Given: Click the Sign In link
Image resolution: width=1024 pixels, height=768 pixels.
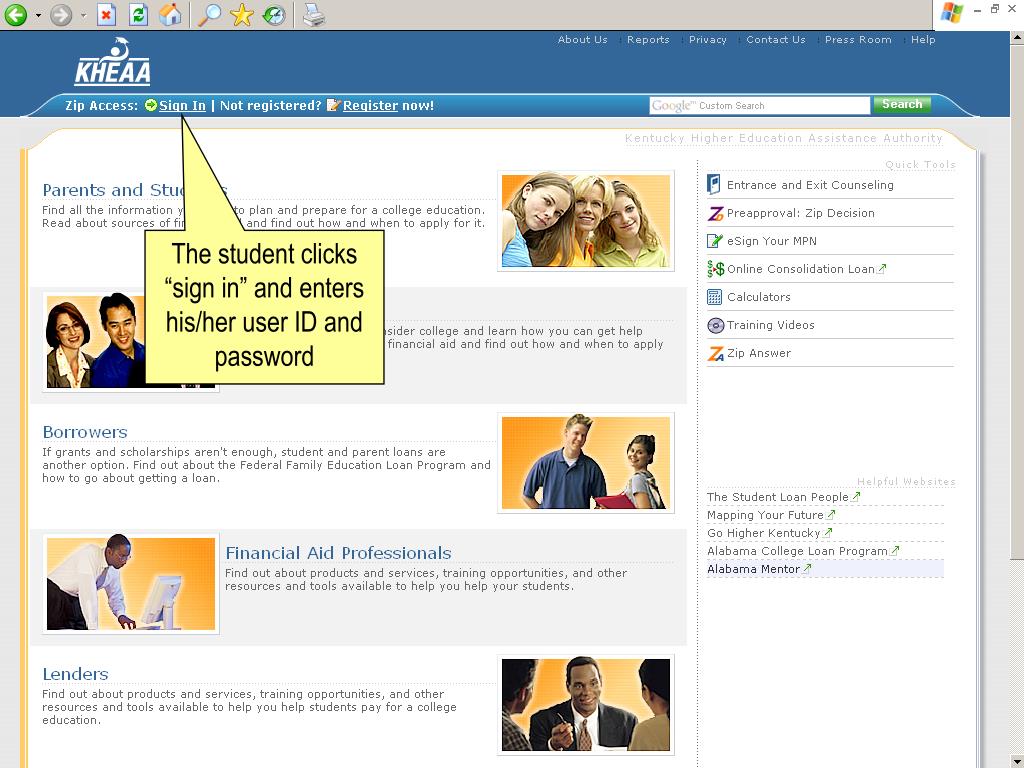Looking at the screenshot, I should (182, 106).
